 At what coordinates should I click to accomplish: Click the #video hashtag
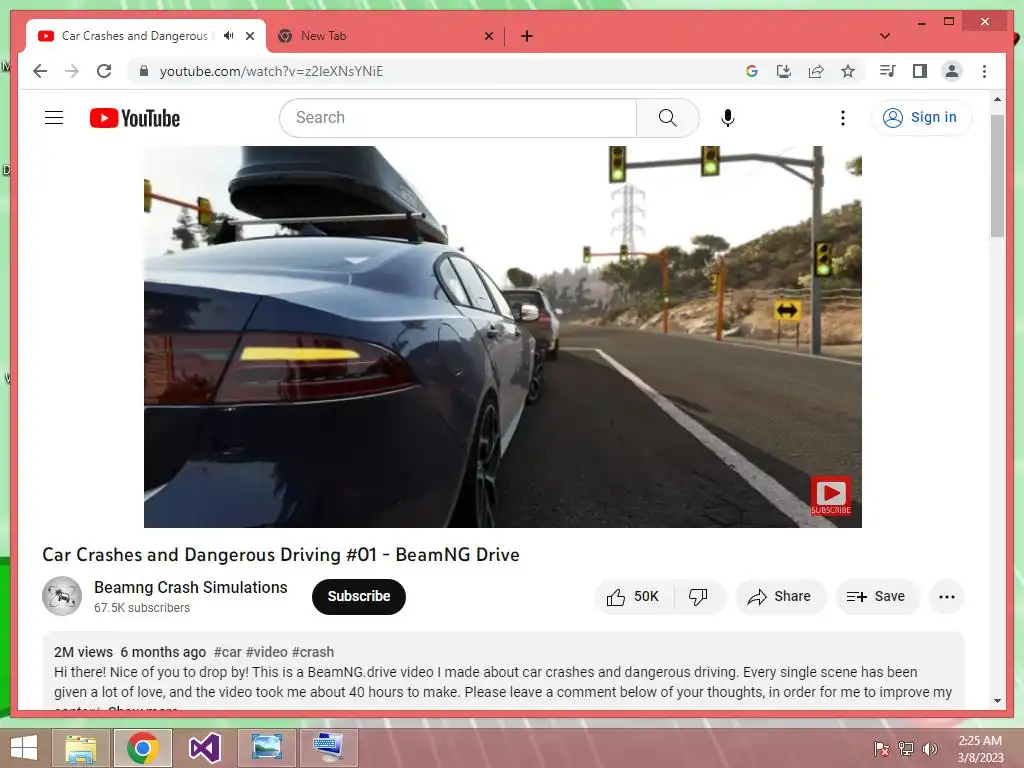point(266,652)
